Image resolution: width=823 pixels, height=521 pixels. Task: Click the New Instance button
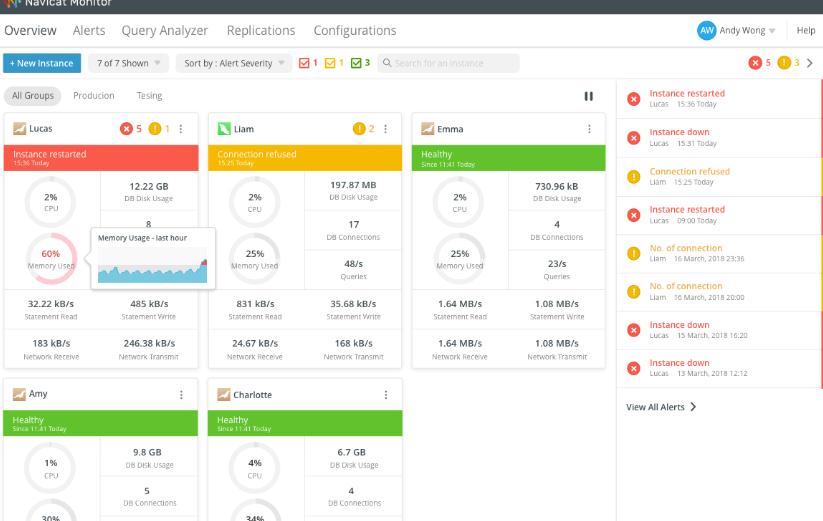click(x=41, y=63)
